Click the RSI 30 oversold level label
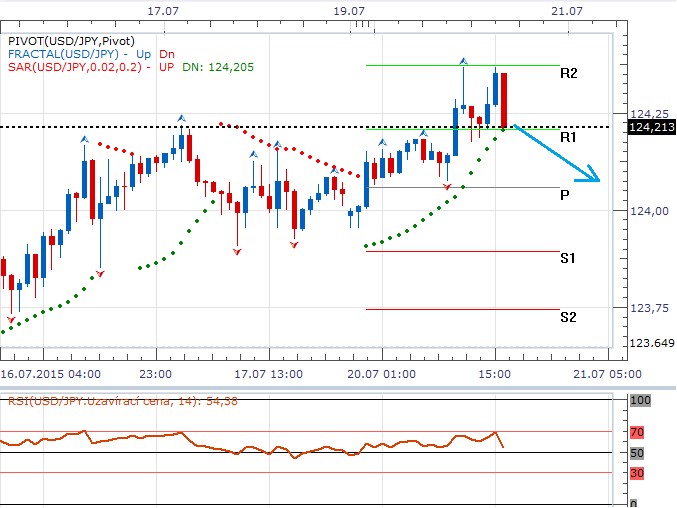The image size is (677, 508). [x=637, y=473]
